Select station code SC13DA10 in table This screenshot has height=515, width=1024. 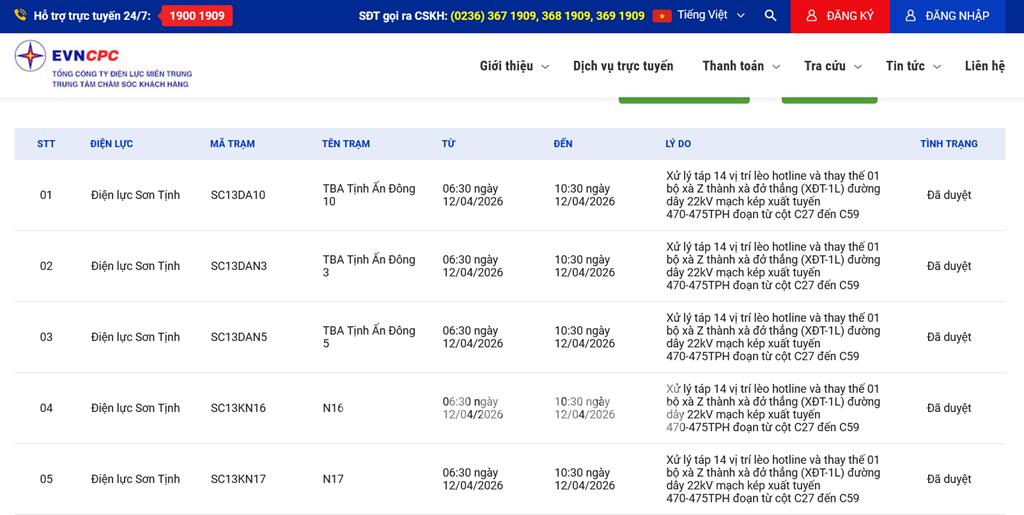point(238,195)
